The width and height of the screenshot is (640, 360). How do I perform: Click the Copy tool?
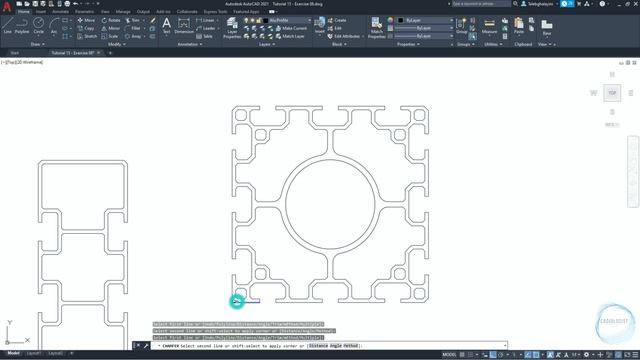(86, 28)
